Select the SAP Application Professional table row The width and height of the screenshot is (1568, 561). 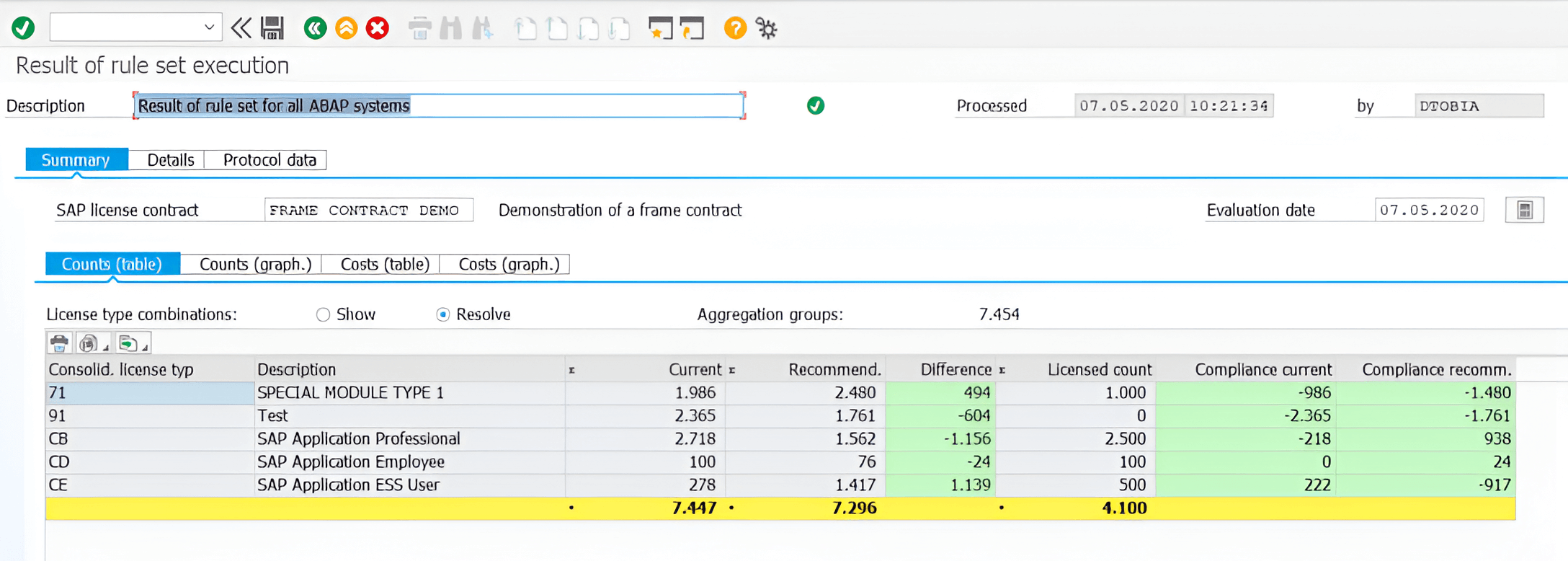tap(358, 438)
